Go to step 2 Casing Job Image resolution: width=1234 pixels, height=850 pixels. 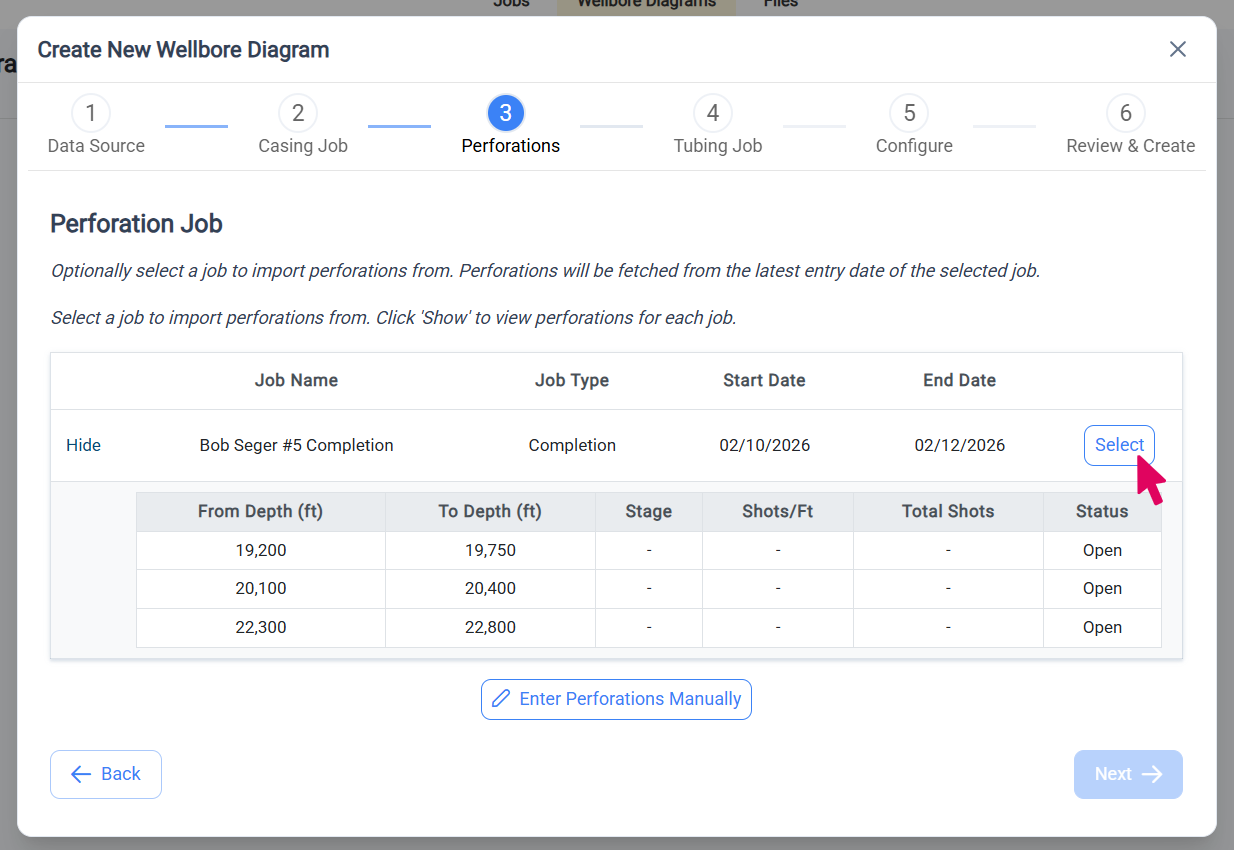tap(303, 126)
